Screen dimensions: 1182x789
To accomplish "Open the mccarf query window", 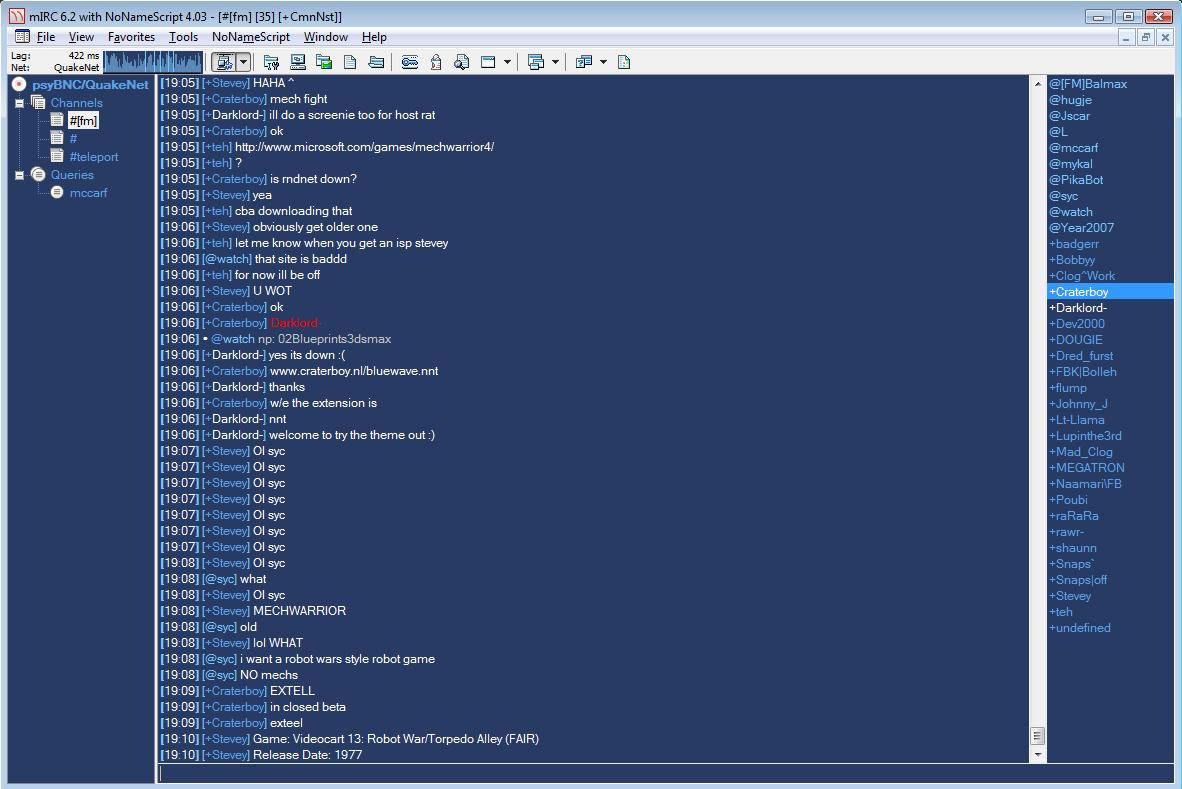I will pos(88,193).
